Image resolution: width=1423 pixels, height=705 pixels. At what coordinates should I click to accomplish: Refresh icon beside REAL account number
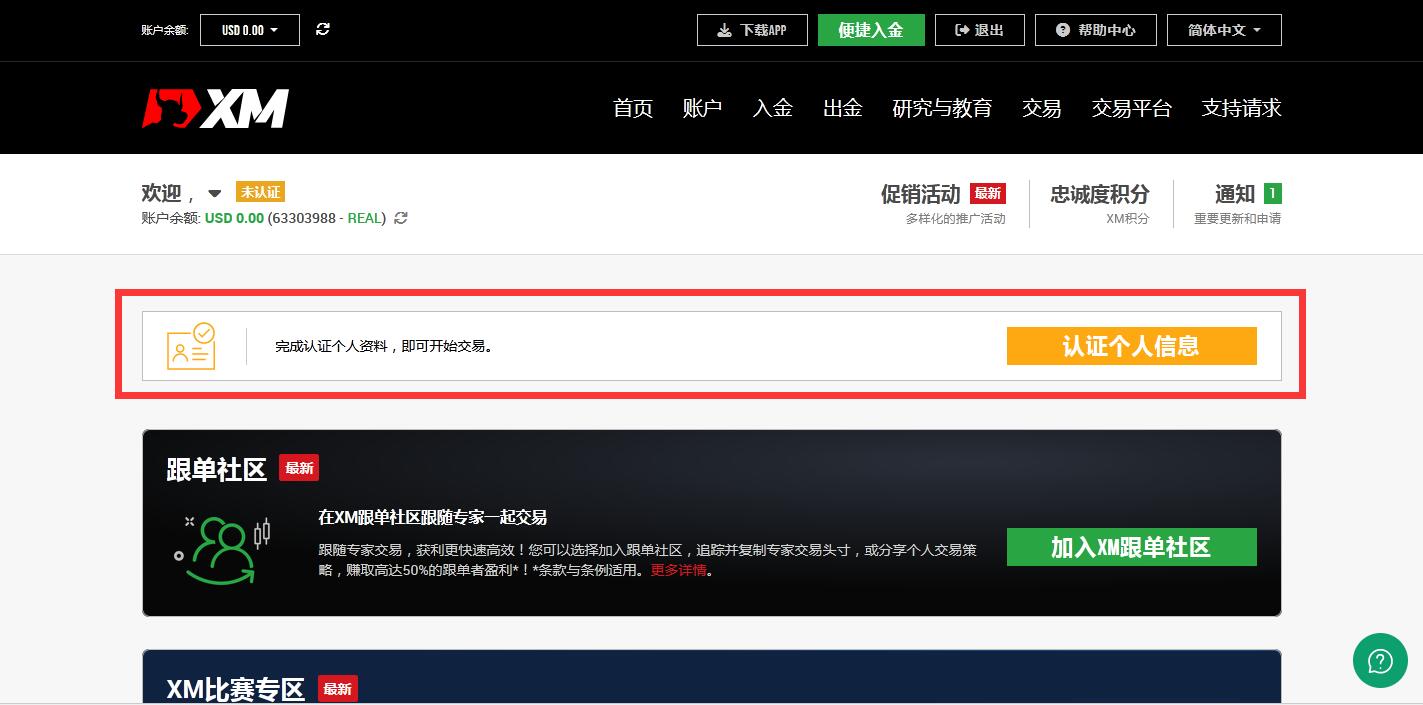point(401,218)
